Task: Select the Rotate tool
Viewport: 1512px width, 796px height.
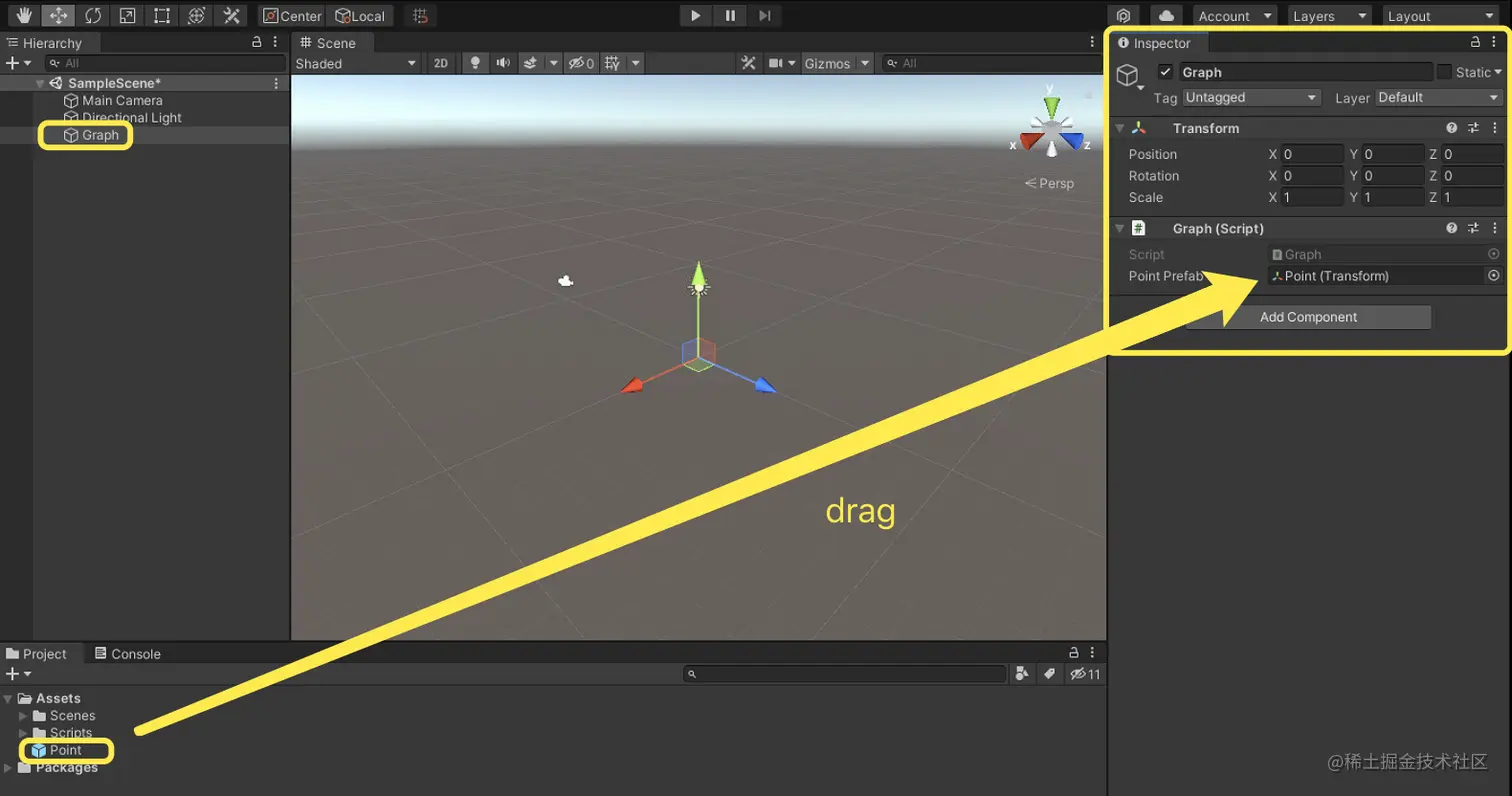Action: click(x=92, y=15)
